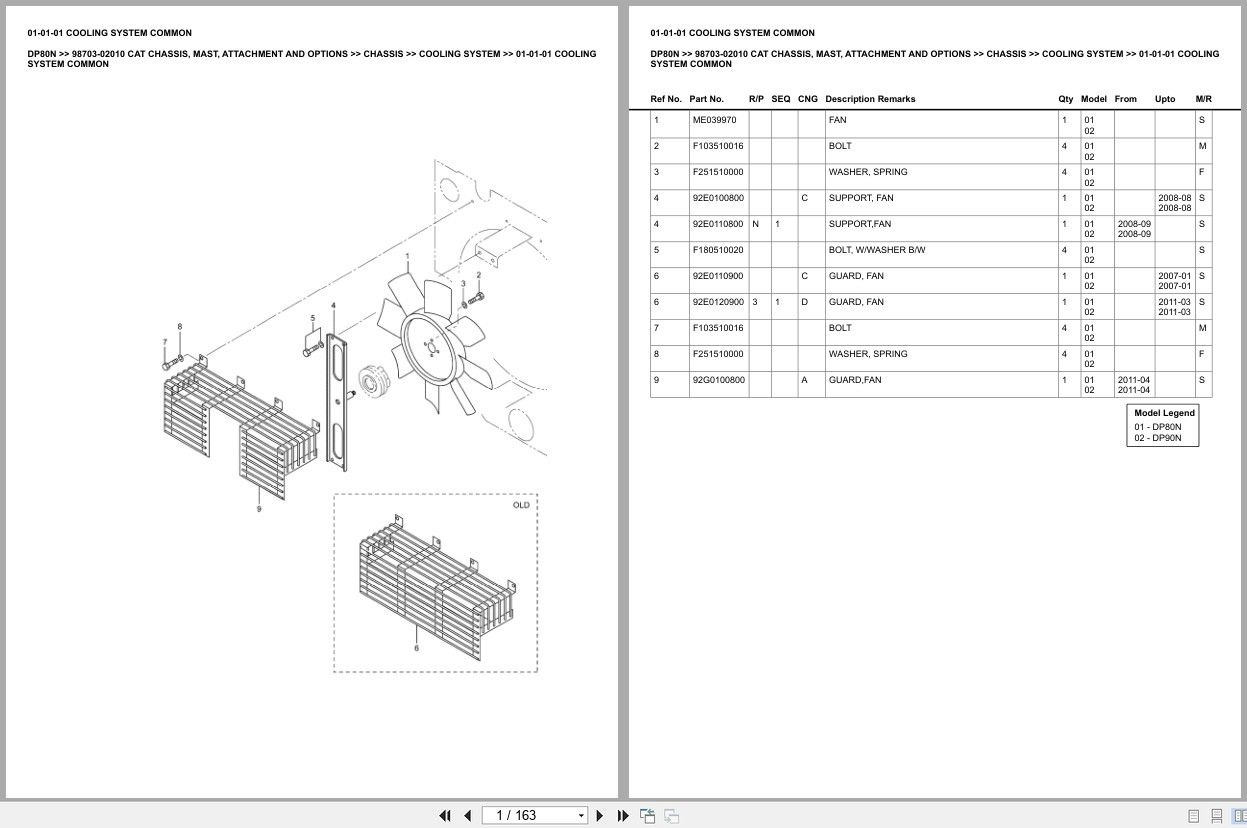The height and width of the screenshot is (828, 1247).
Task: Open the page number dropdown
Action: point(581,816)
